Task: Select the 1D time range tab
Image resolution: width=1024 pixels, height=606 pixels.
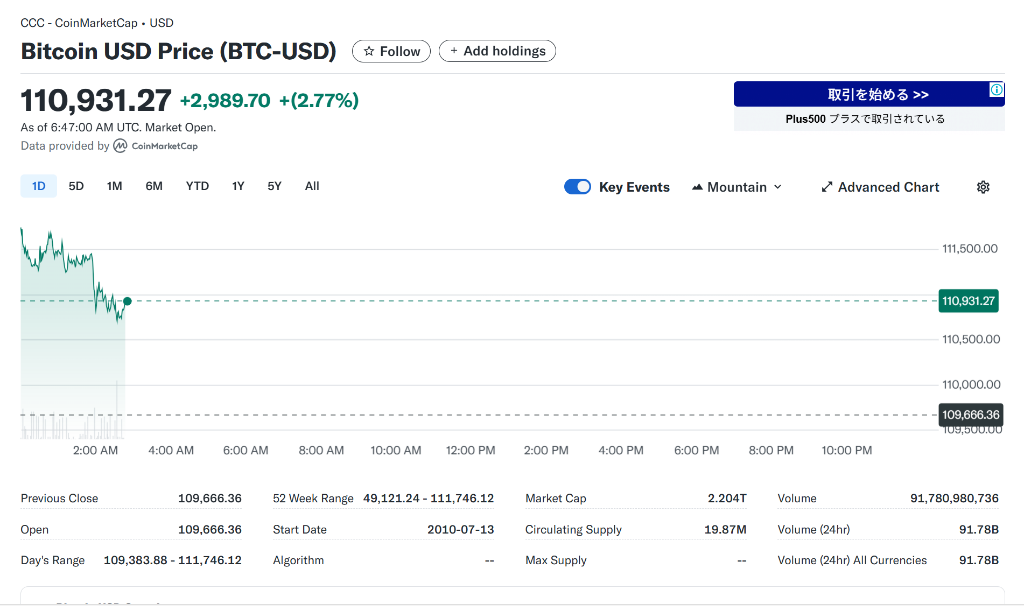Action: click(39, 186)
